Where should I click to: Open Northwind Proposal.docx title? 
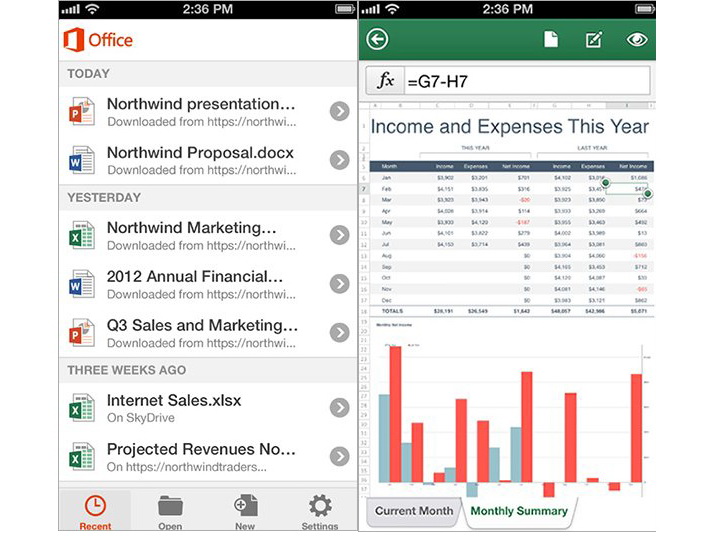[x=200, y=153]
